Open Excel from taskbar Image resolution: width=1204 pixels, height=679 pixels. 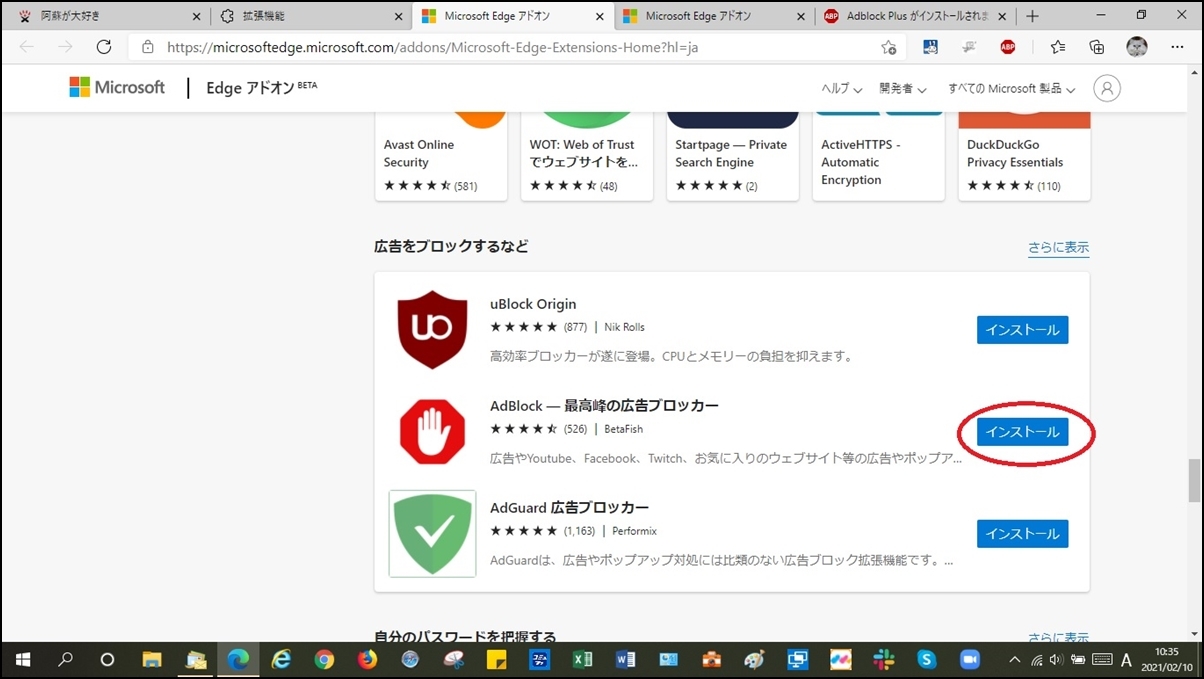583,660
